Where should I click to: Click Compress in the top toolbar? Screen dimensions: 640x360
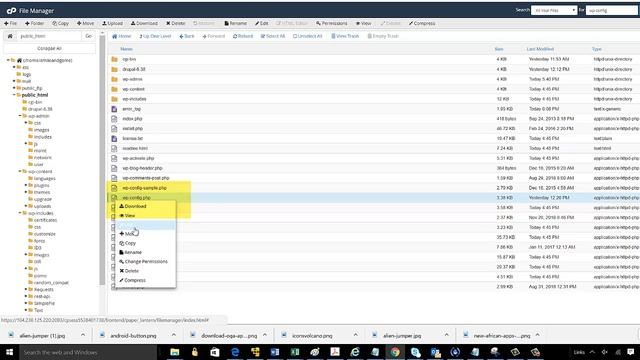[x=422, y=23]
